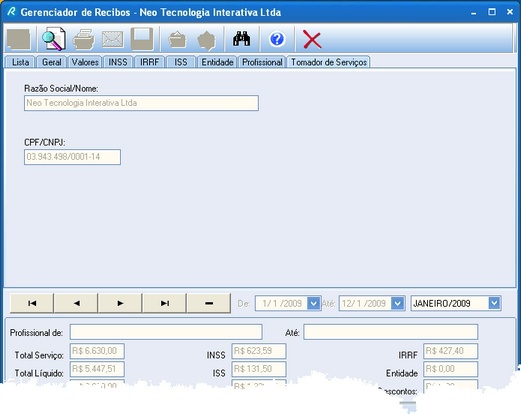Open search with the binoculars icon
The width and height of the screenshot is (521, 414).
point(242,39)
